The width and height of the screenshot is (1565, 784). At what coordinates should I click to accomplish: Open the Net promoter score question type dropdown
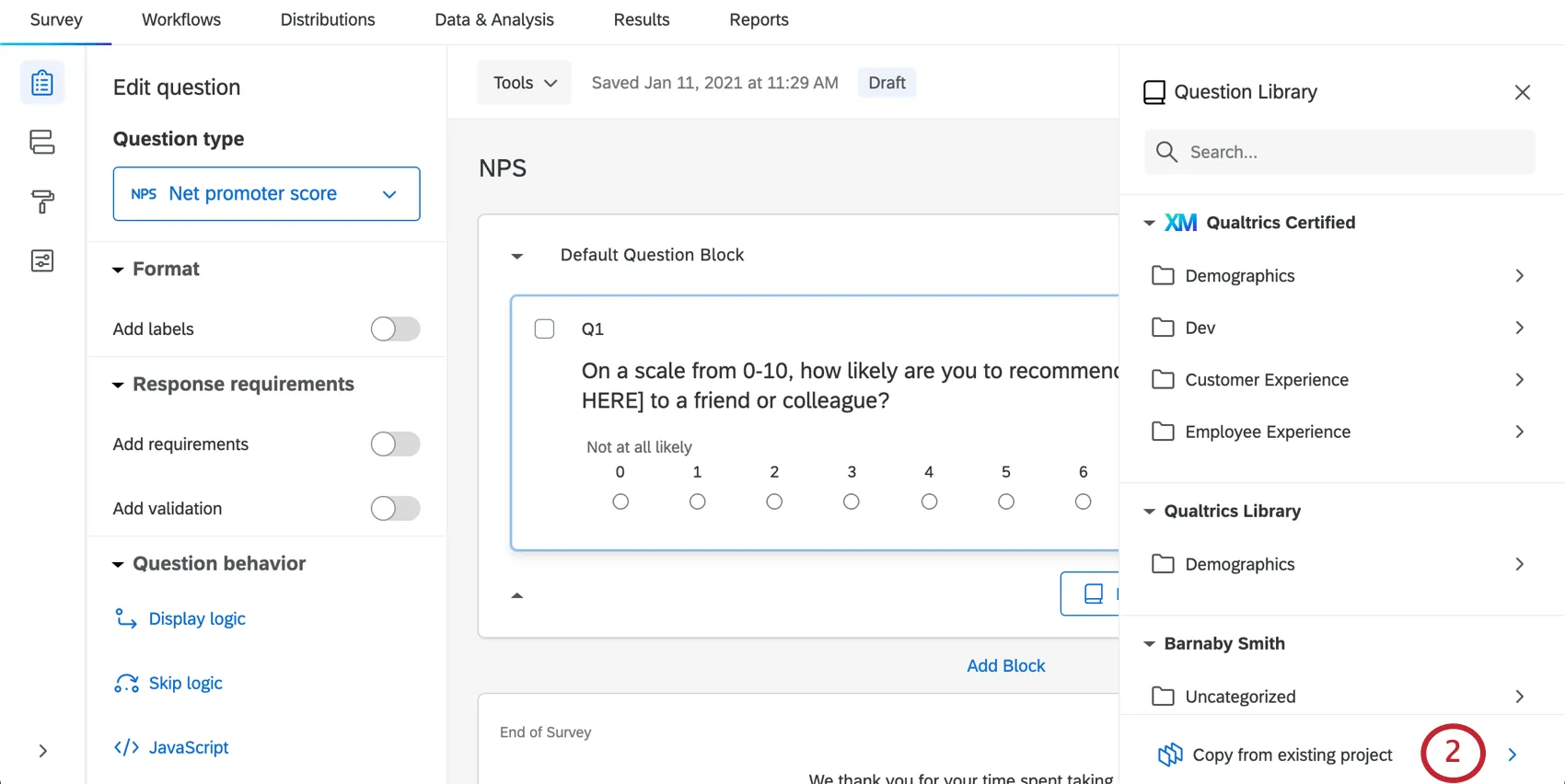(x=266, y=194)
